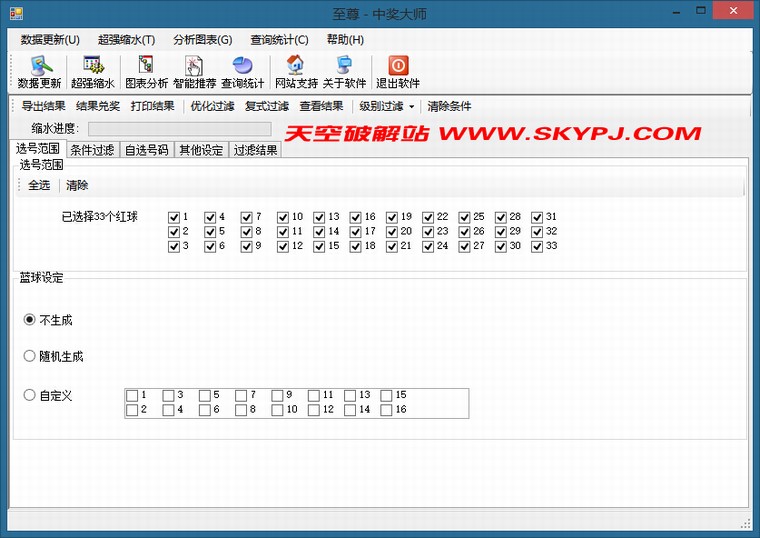Open the 查询统计(C) menu
Viewport: 760px width, 538px height.
279,40
